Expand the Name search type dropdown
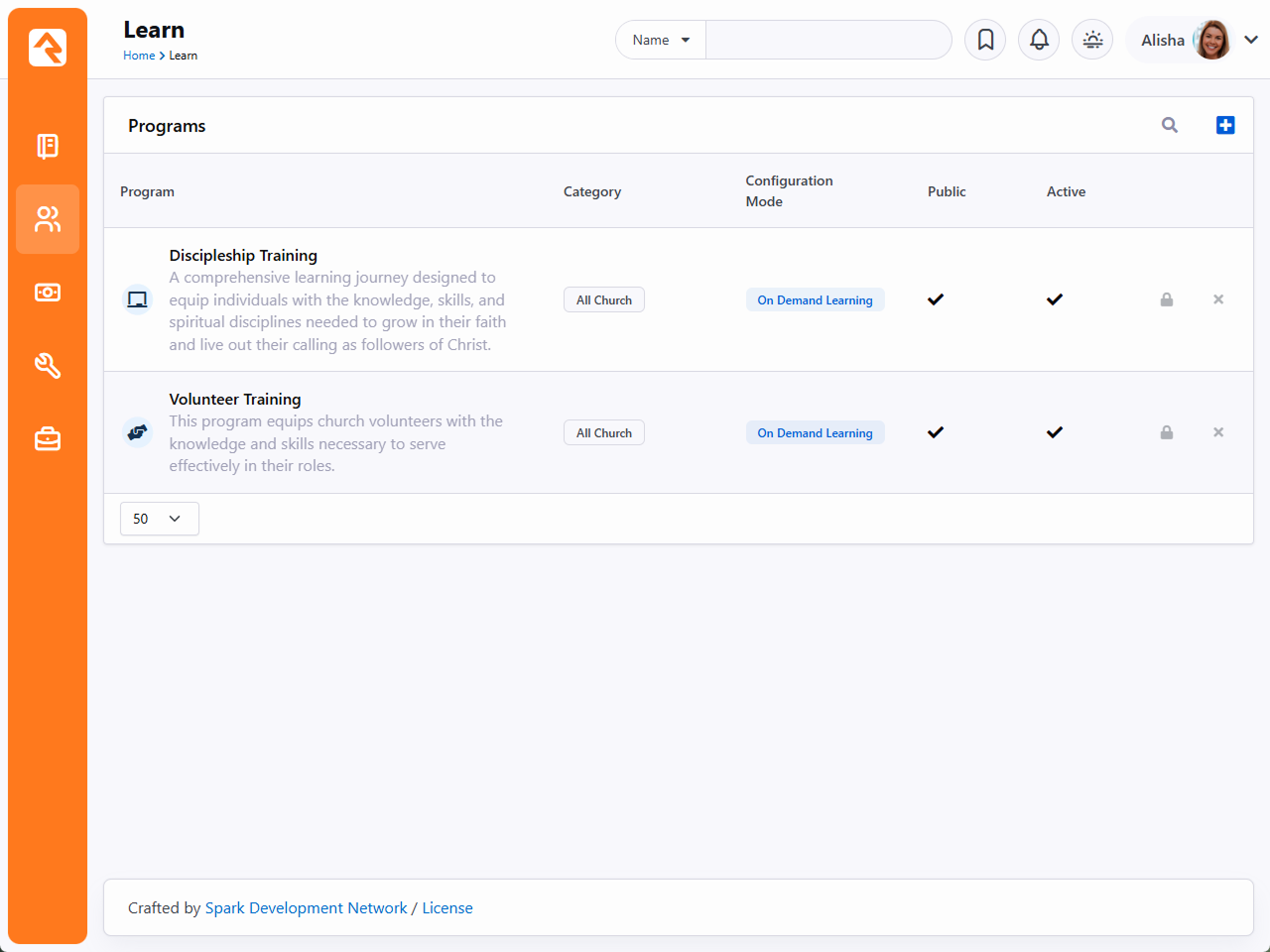Screen dimensions: 1270x952 (661, 40)
